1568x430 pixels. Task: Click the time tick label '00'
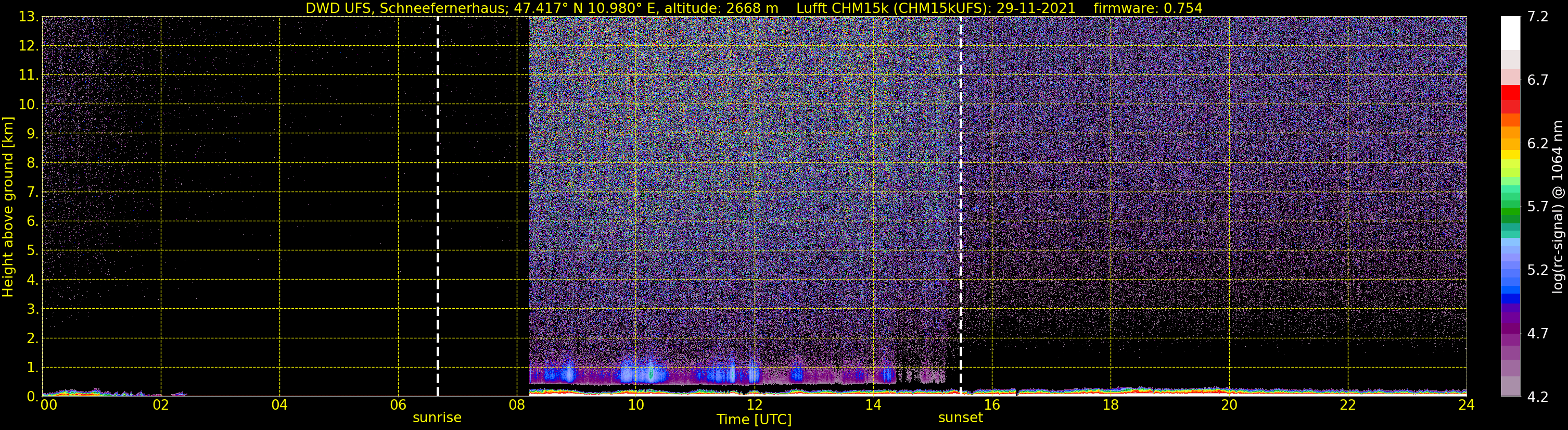(49, 405)
